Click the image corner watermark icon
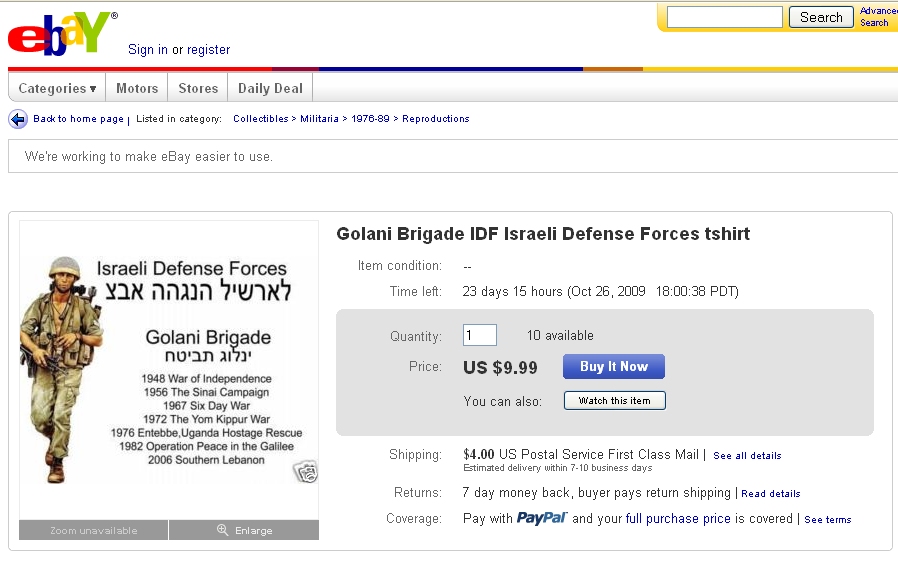 (305, 472)
